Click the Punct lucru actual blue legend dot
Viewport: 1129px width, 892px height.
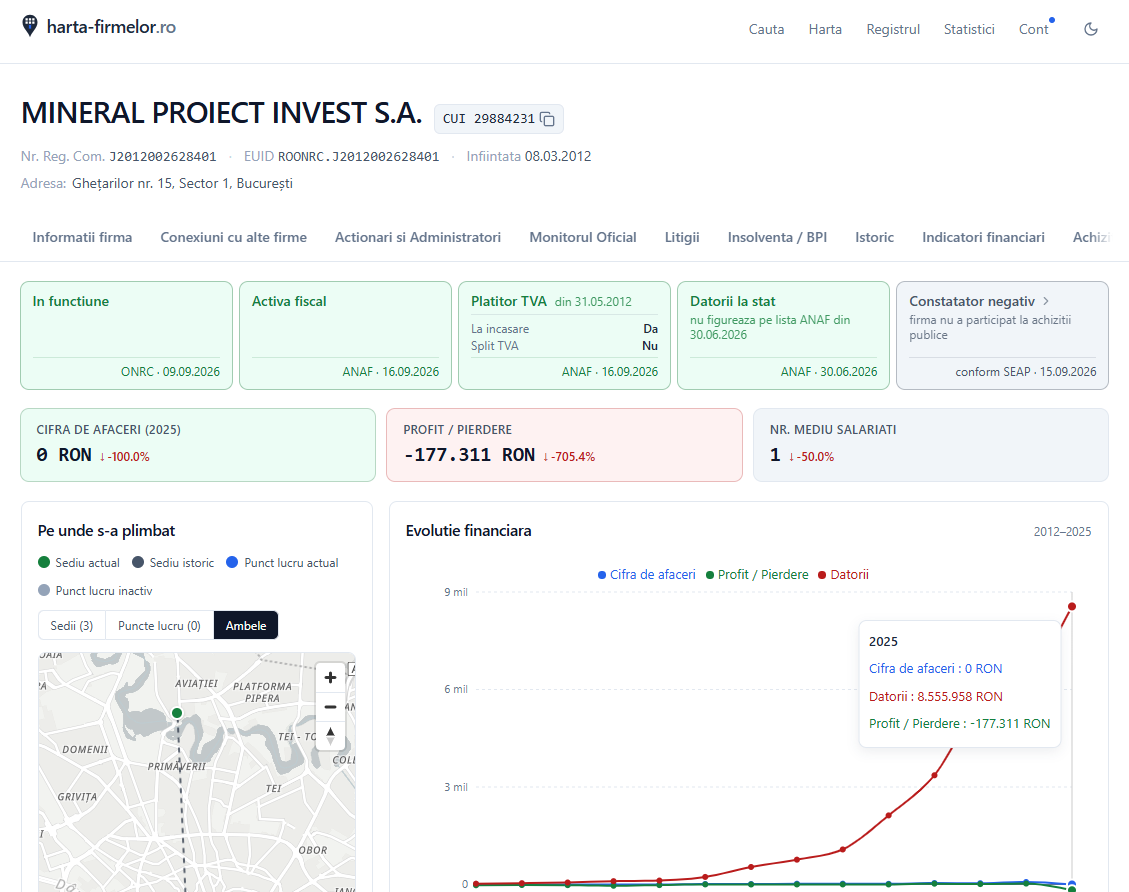232,562
